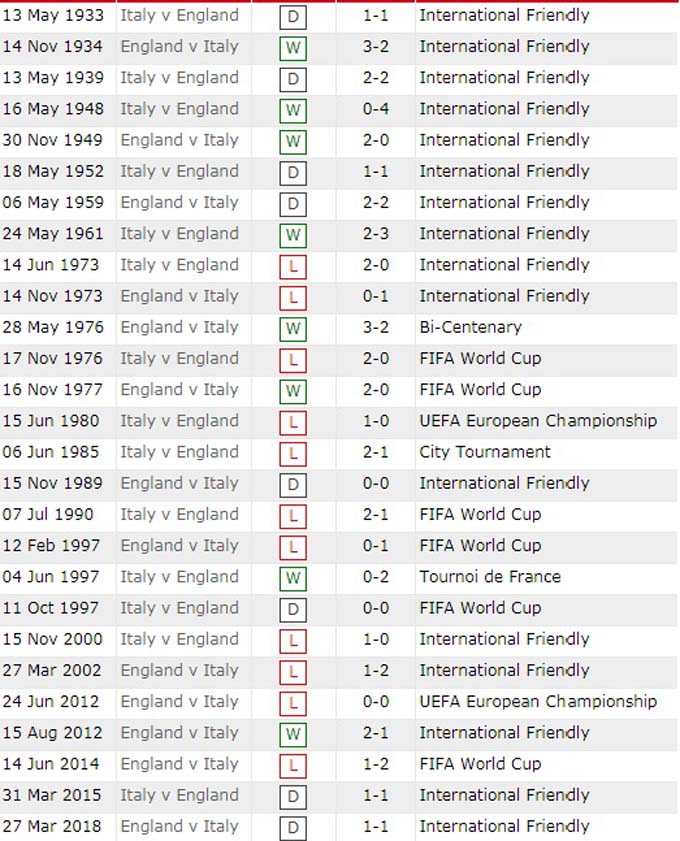Click the W result badge for 14 Nov 1934

point(293,48)
